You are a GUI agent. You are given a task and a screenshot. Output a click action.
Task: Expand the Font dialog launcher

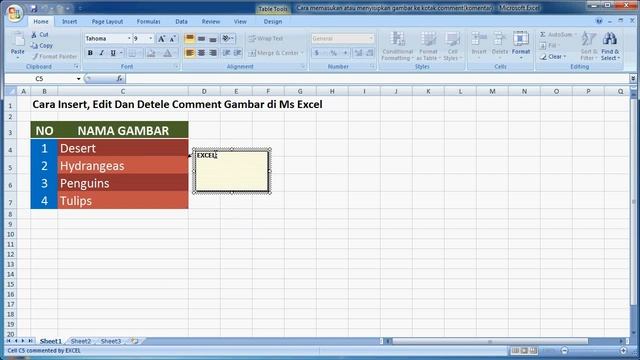(176, 66)
